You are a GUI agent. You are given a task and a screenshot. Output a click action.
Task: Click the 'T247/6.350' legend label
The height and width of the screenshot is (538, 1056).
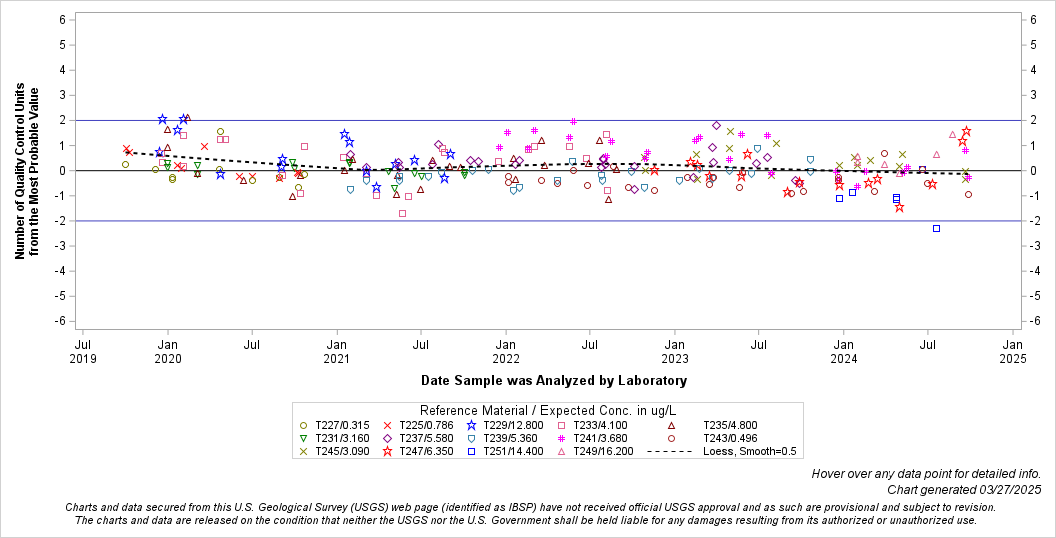[426, 451]
